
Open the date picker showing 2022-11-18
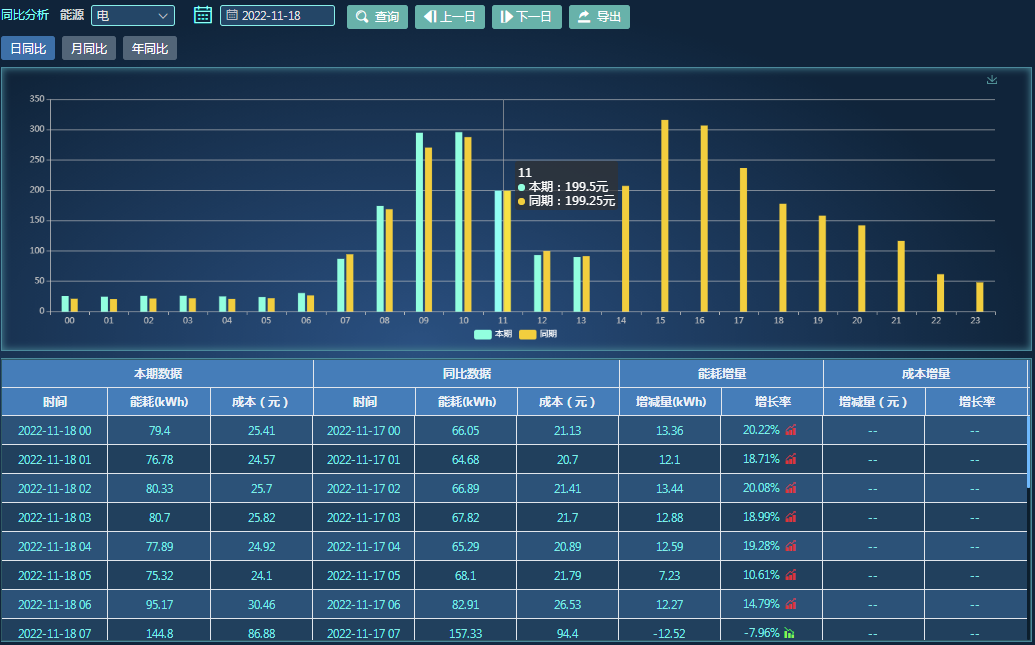point(277,16)
